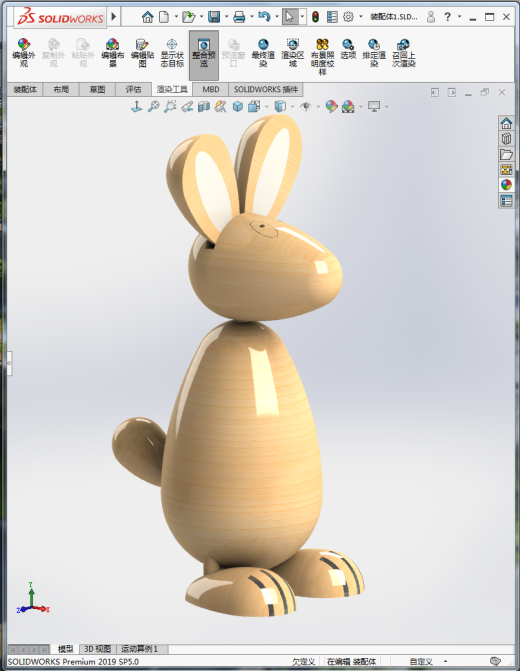Click the Render Options button
This screenshot has height=671, width=520.
pos(348,48)
